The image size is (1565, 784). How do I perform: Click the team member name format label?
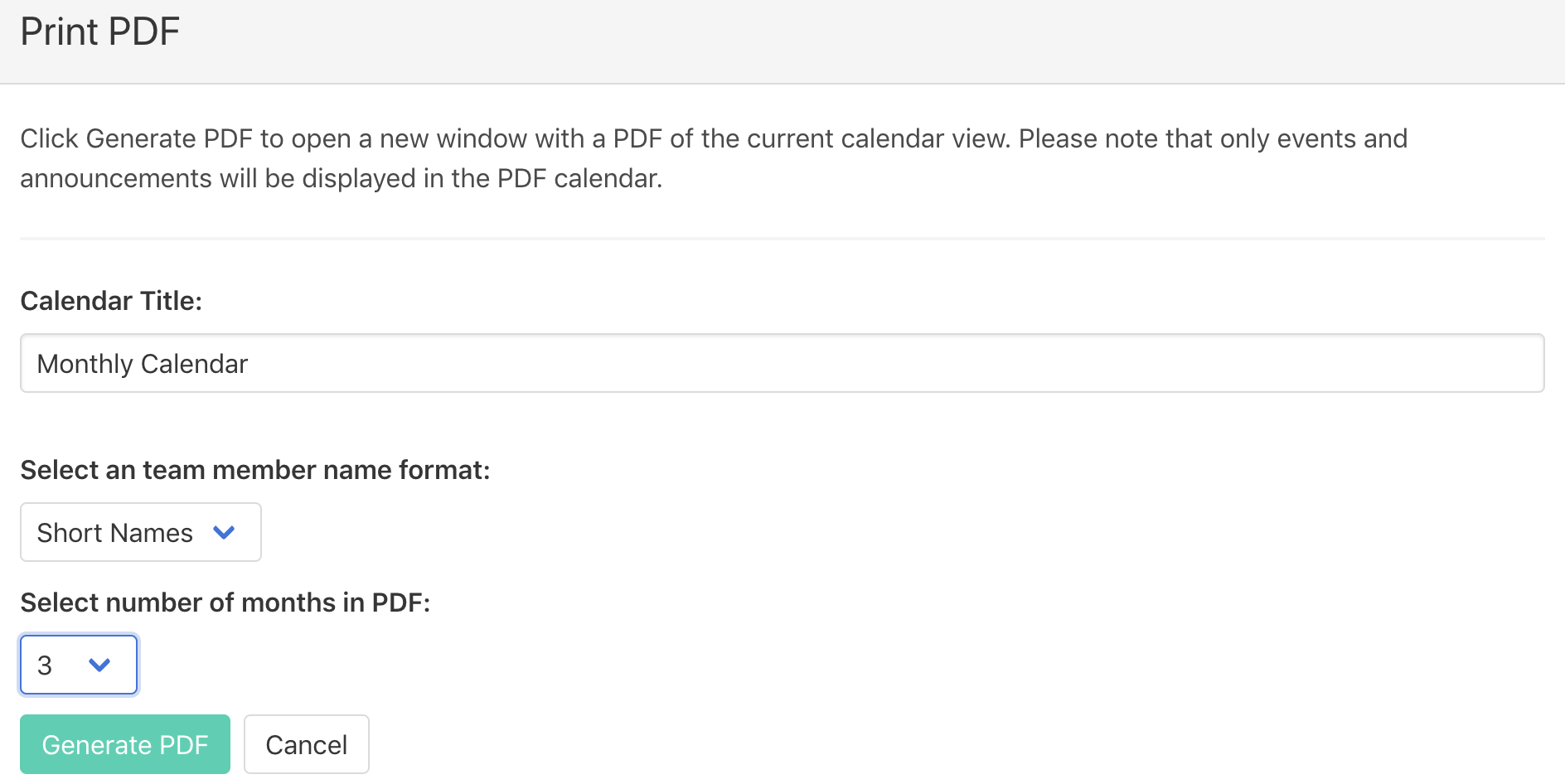coord(254,470)
